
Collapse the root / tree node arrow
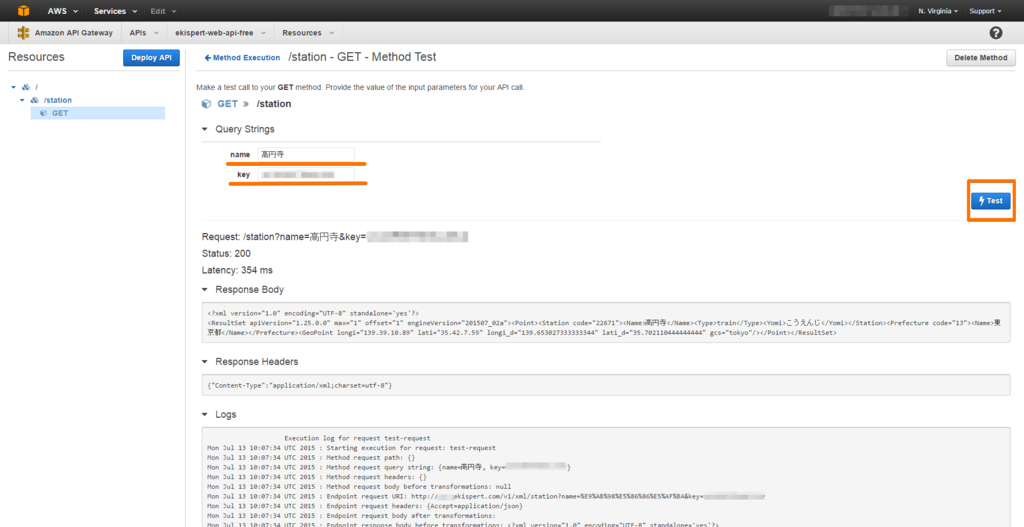[x=13, y=87]
